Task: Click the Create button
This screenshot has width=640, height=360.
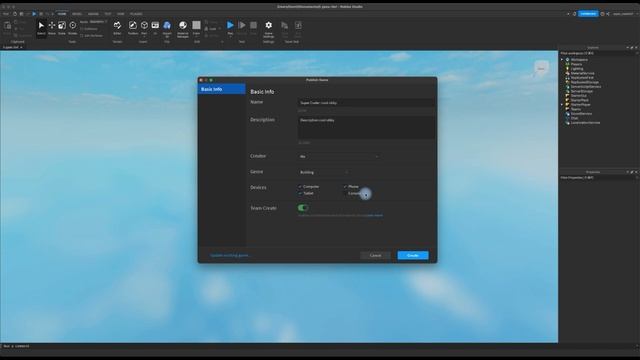Action: pos(413,256)
